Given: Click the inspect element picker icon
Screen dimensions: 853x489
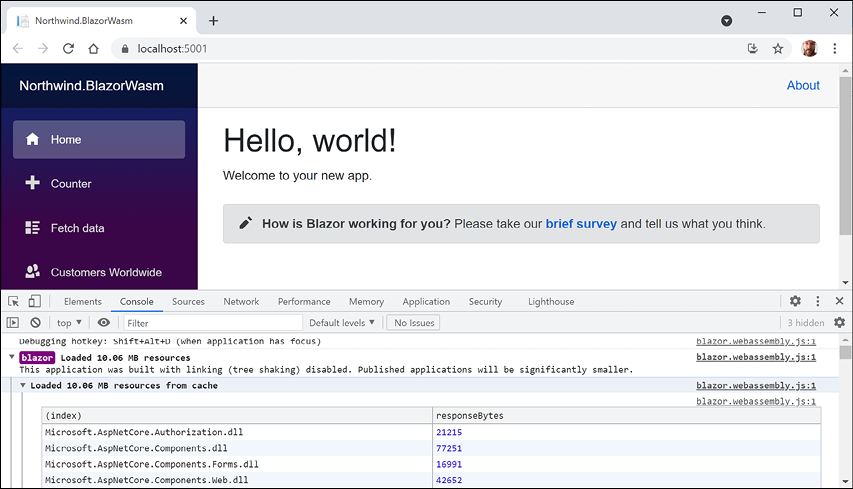Looking at the screenshot, I should [x=14, y=301].
